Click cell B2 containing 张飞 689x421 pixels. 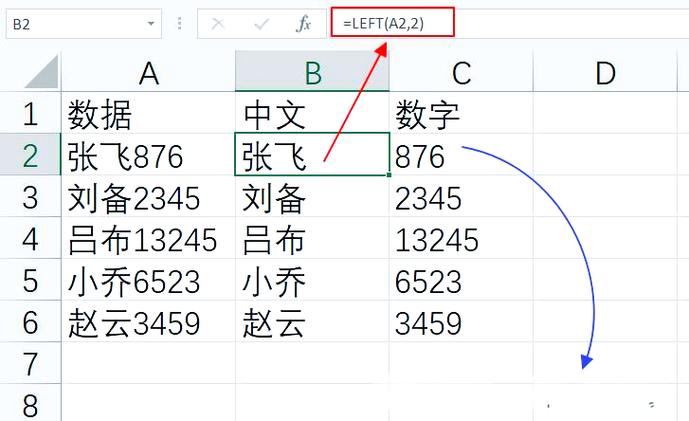pos(312,155)
